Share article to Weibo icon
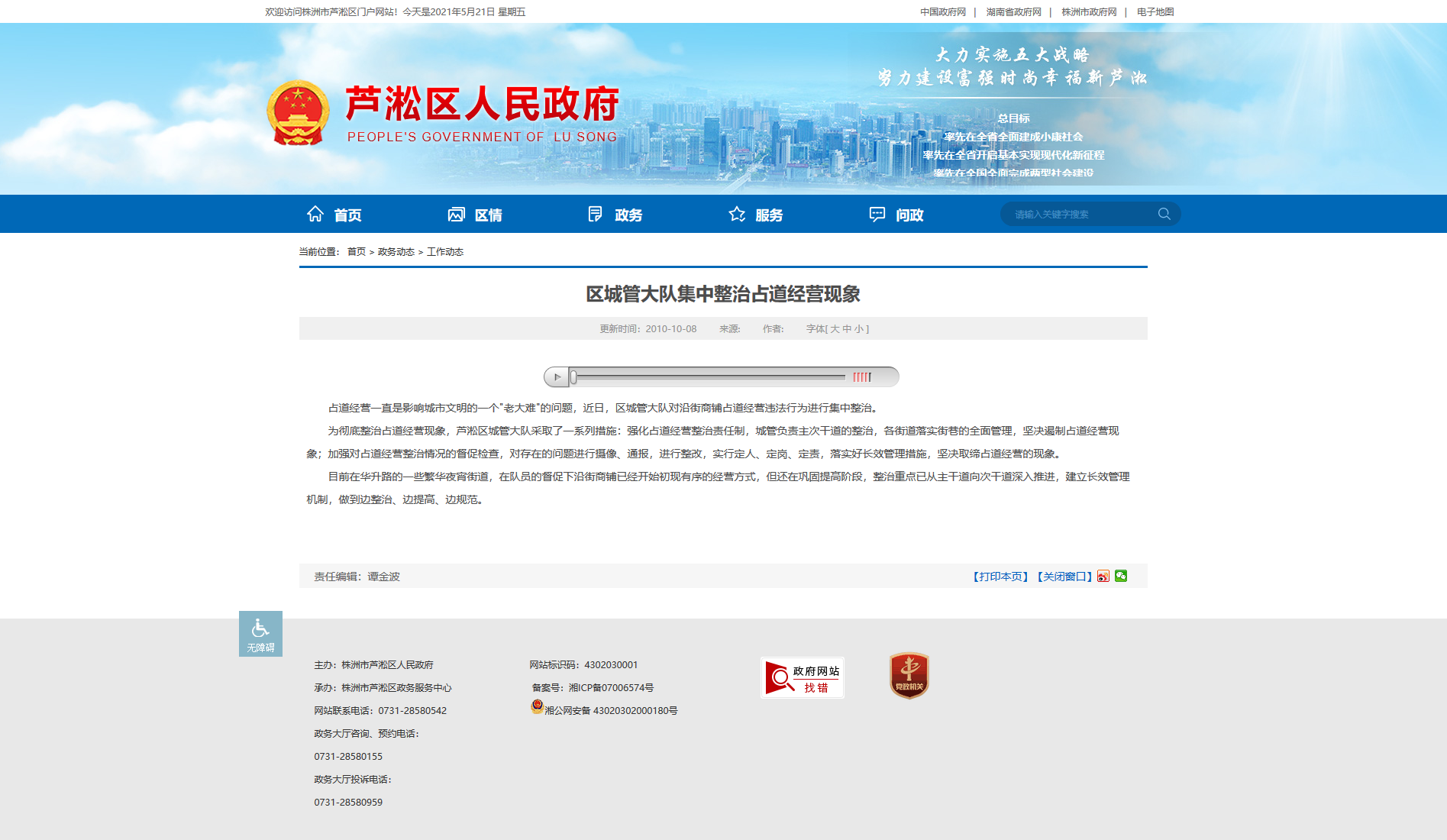Viewport: 1447px width, 840px height. [x=1103, y=576]
